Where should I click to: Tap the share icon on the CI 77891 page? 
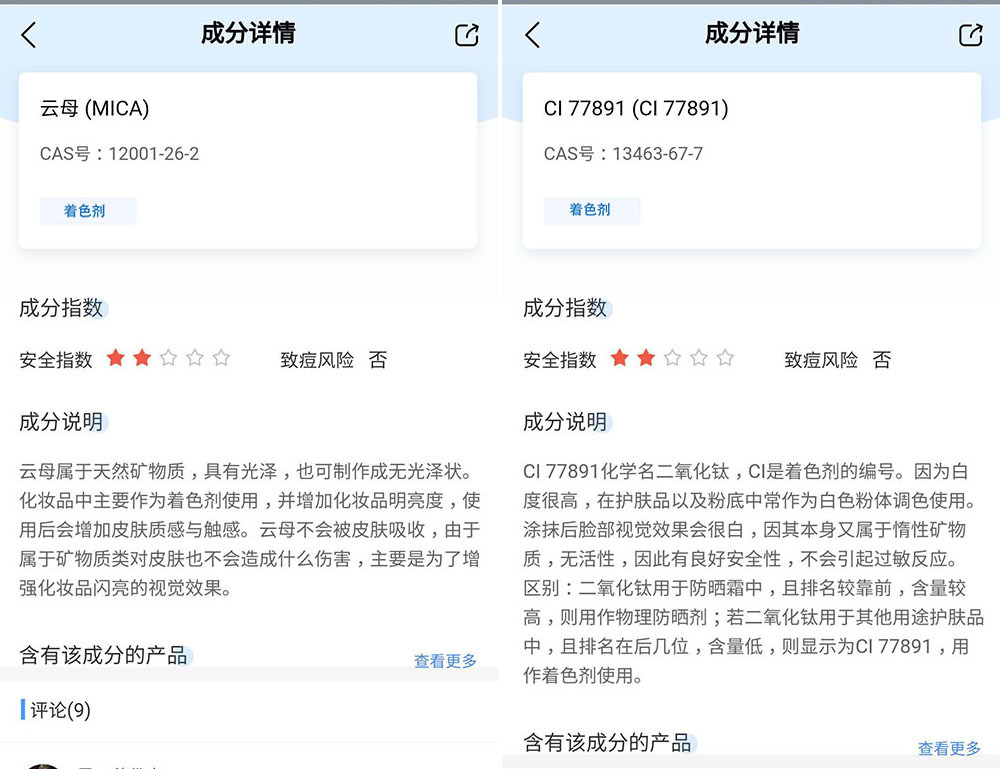pyautogui.click(x=969, y=33)
